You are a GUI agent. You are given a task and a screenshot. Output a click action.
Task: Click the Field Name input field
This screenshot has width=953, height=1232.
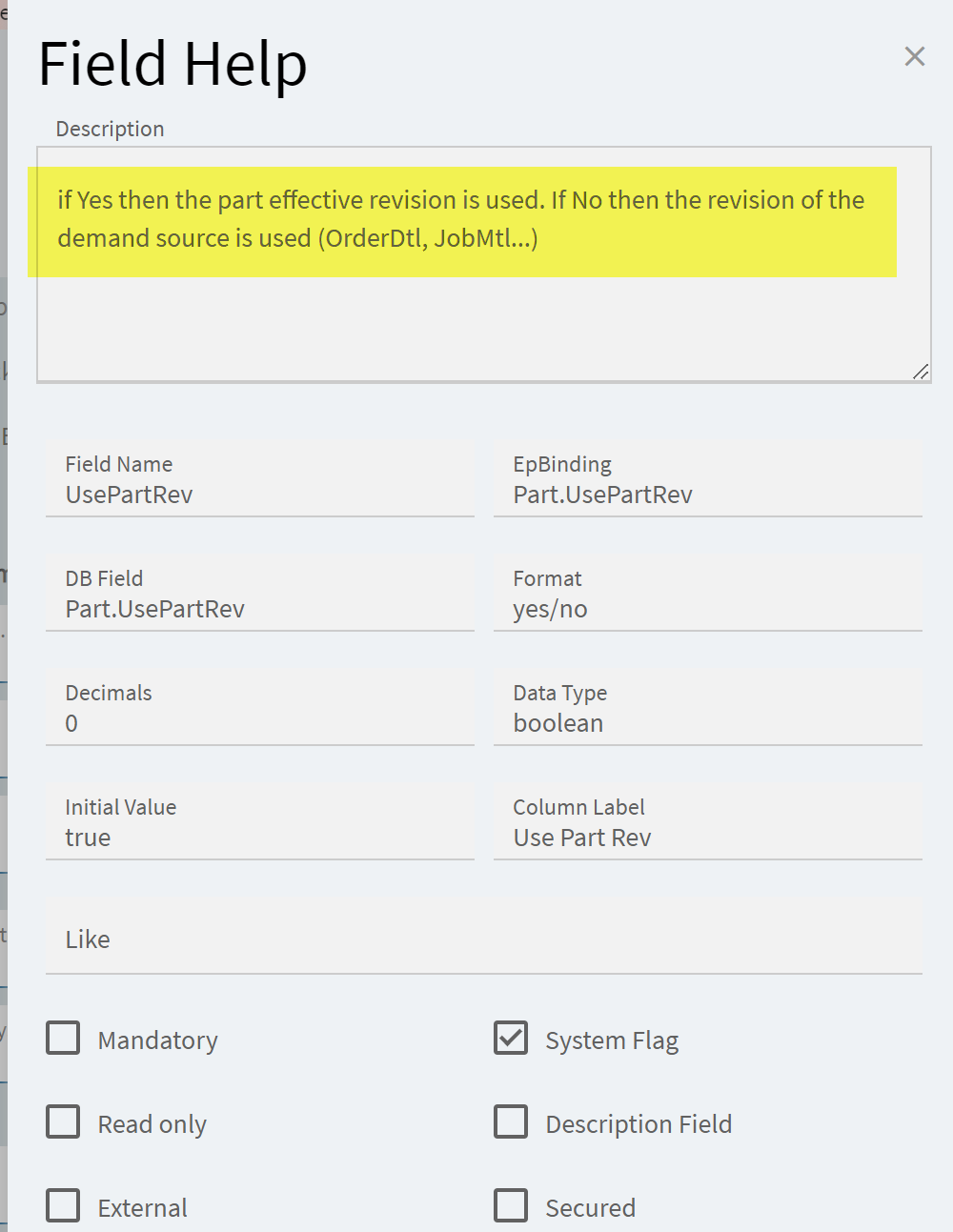259,495
